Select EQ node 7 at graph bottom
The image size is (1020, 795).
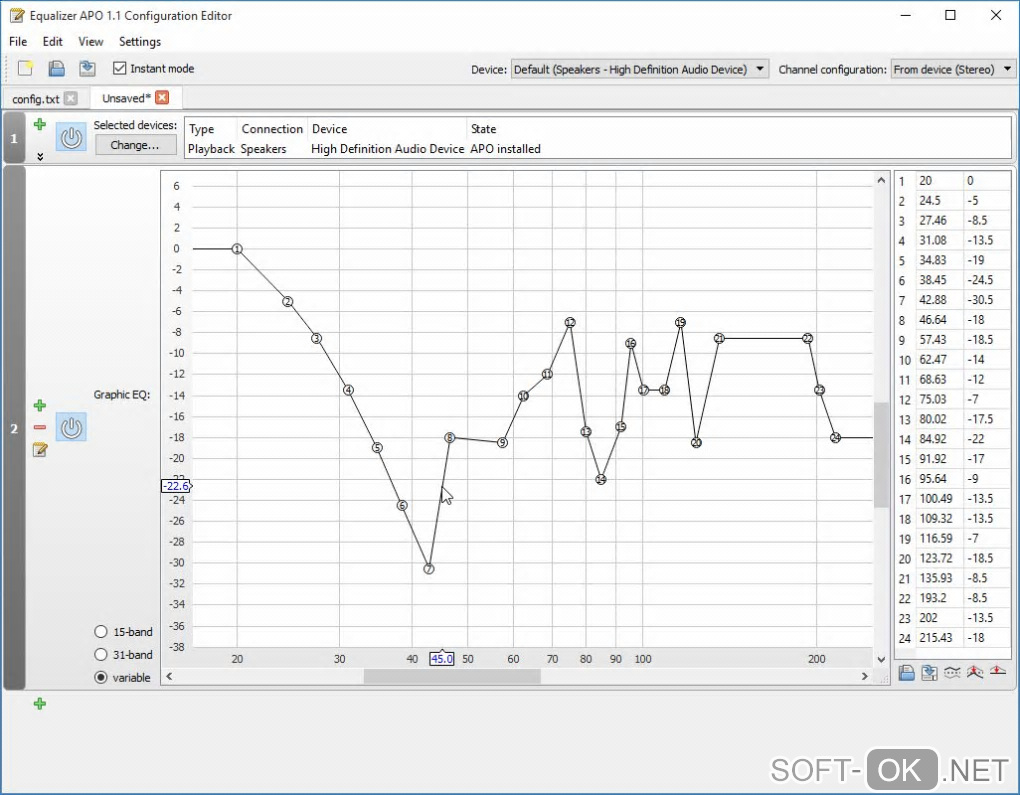click(429, 569)
